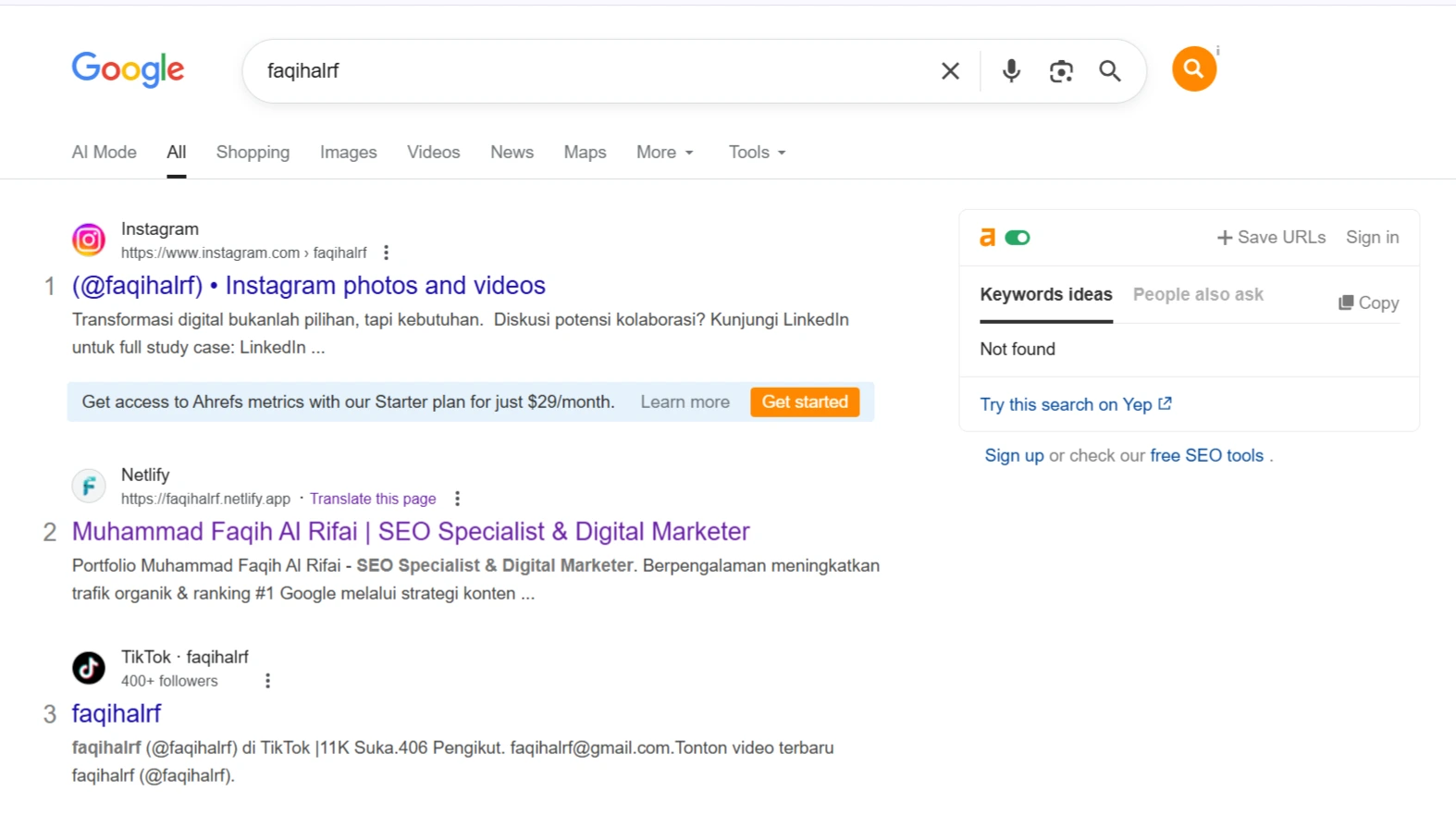Select the People also ask tab
Screen dimensions: 1456x828
pyautogui.click(x=1198, y=294)
